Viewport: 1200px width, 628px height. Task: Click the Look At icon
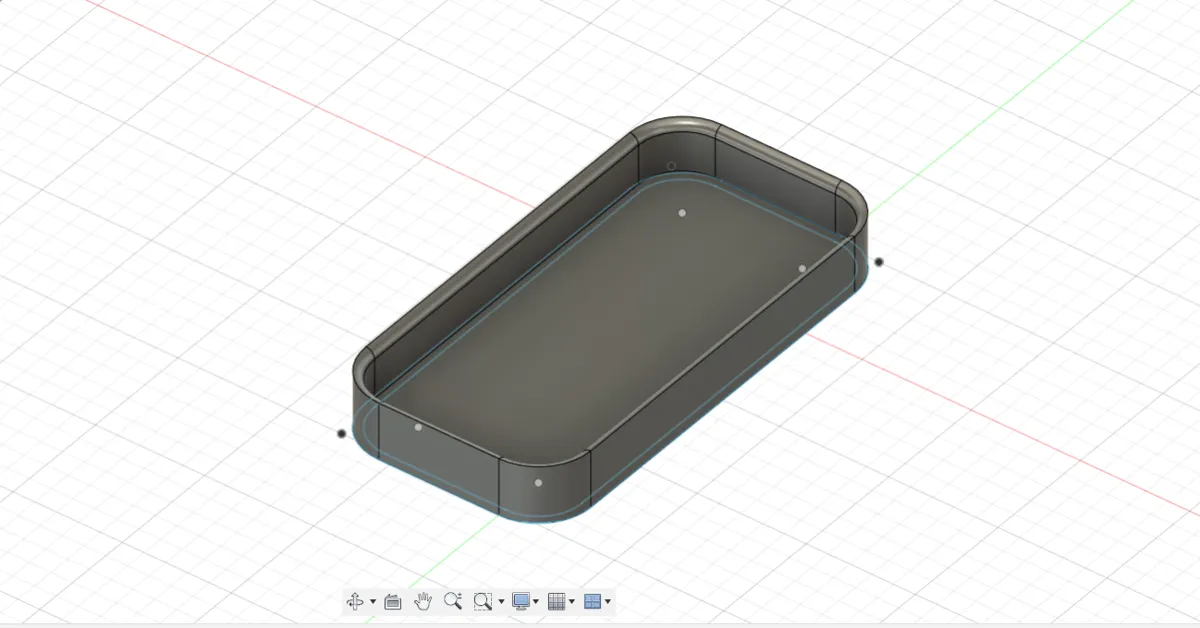(393, 601)
